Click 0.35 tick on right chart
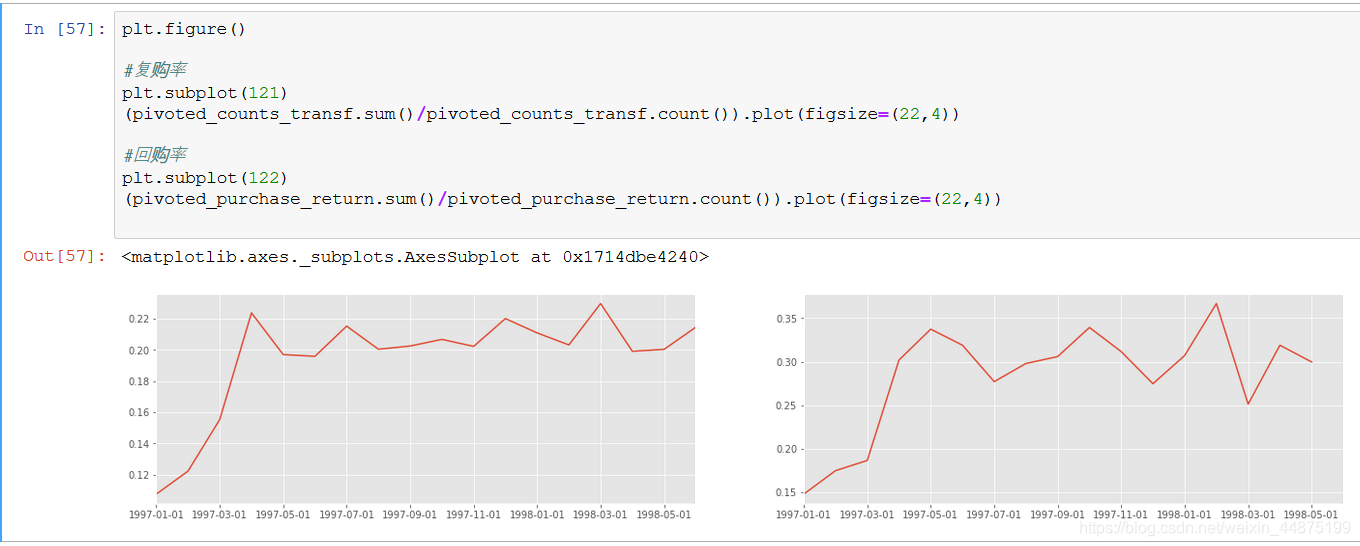The height and width of the screenshot is (546, 1360). [786, 319]
